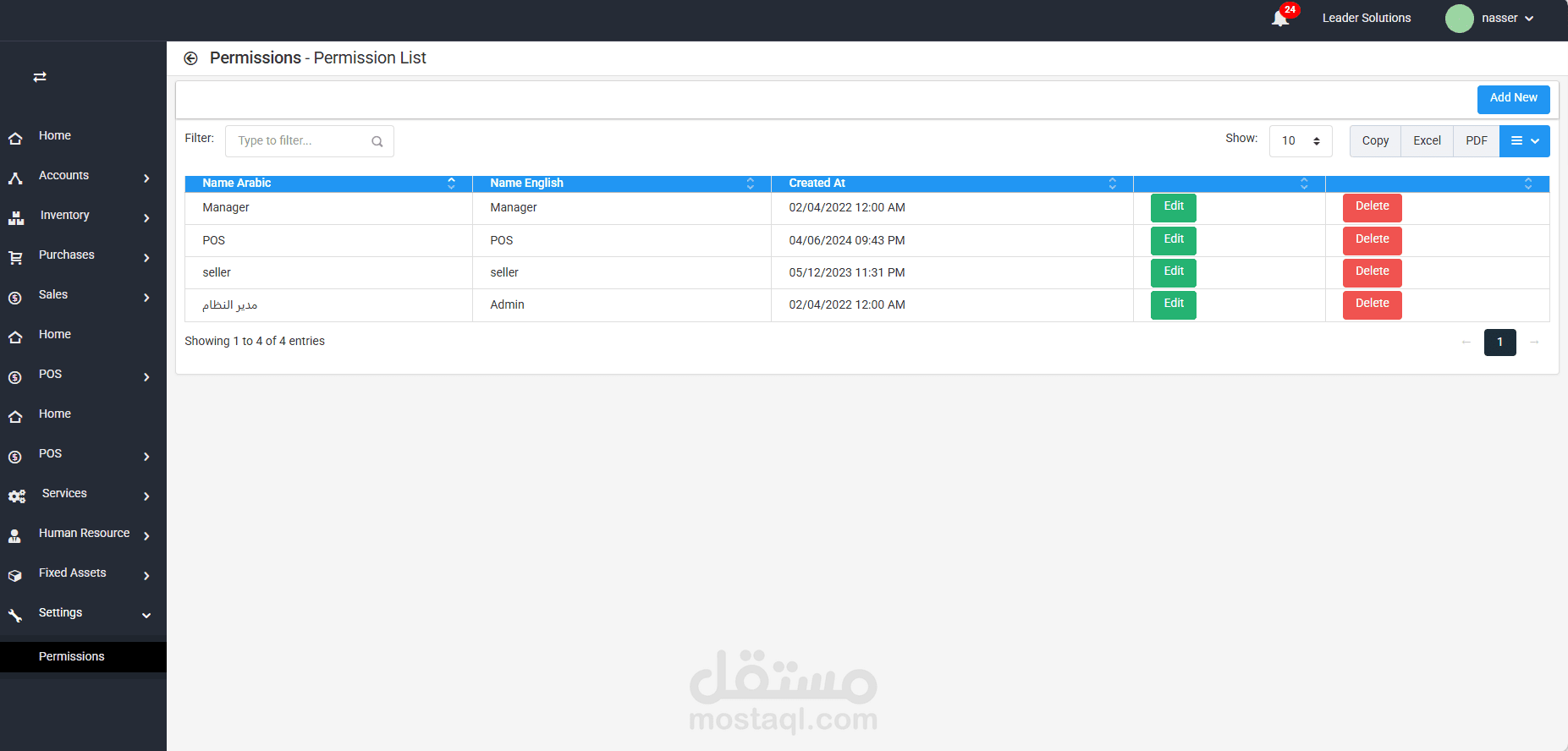The image size is (1568, 751).
Task: Click the Add New button
Action: tap(1513, 99)
